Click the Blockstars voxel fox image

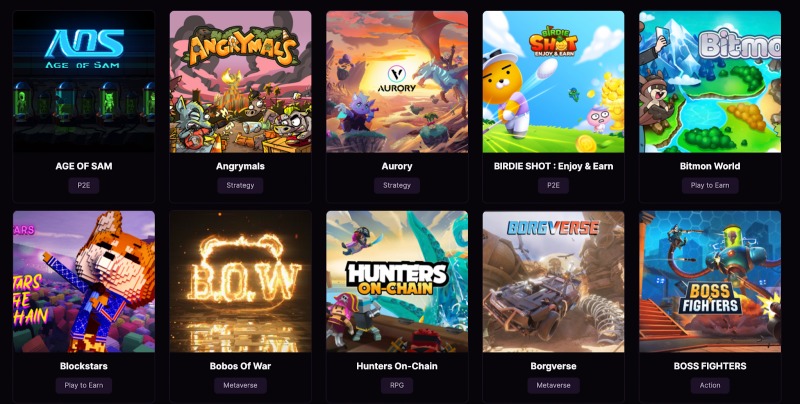pos(84,282)
